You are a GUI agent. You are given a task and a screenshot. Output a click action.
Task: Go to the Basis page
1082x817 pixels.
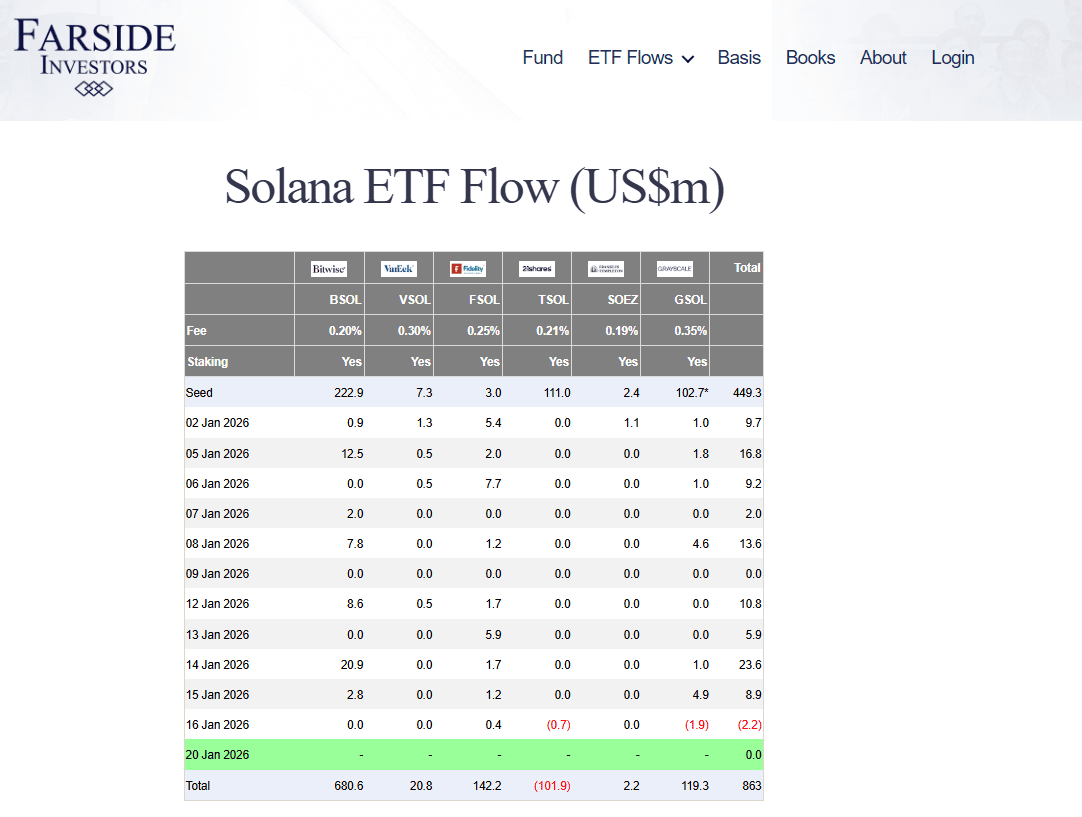pos(739,58)
